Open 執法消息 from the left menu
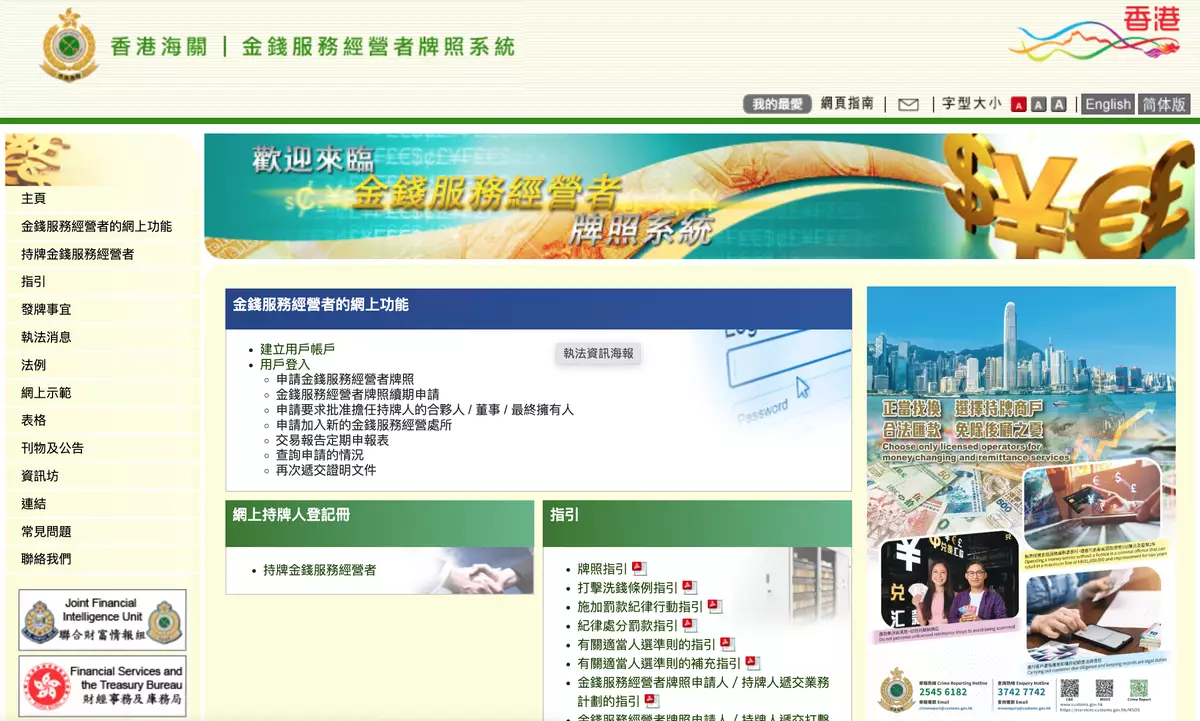The height and width of the screenshot is (721, 1200). point(46,338)
